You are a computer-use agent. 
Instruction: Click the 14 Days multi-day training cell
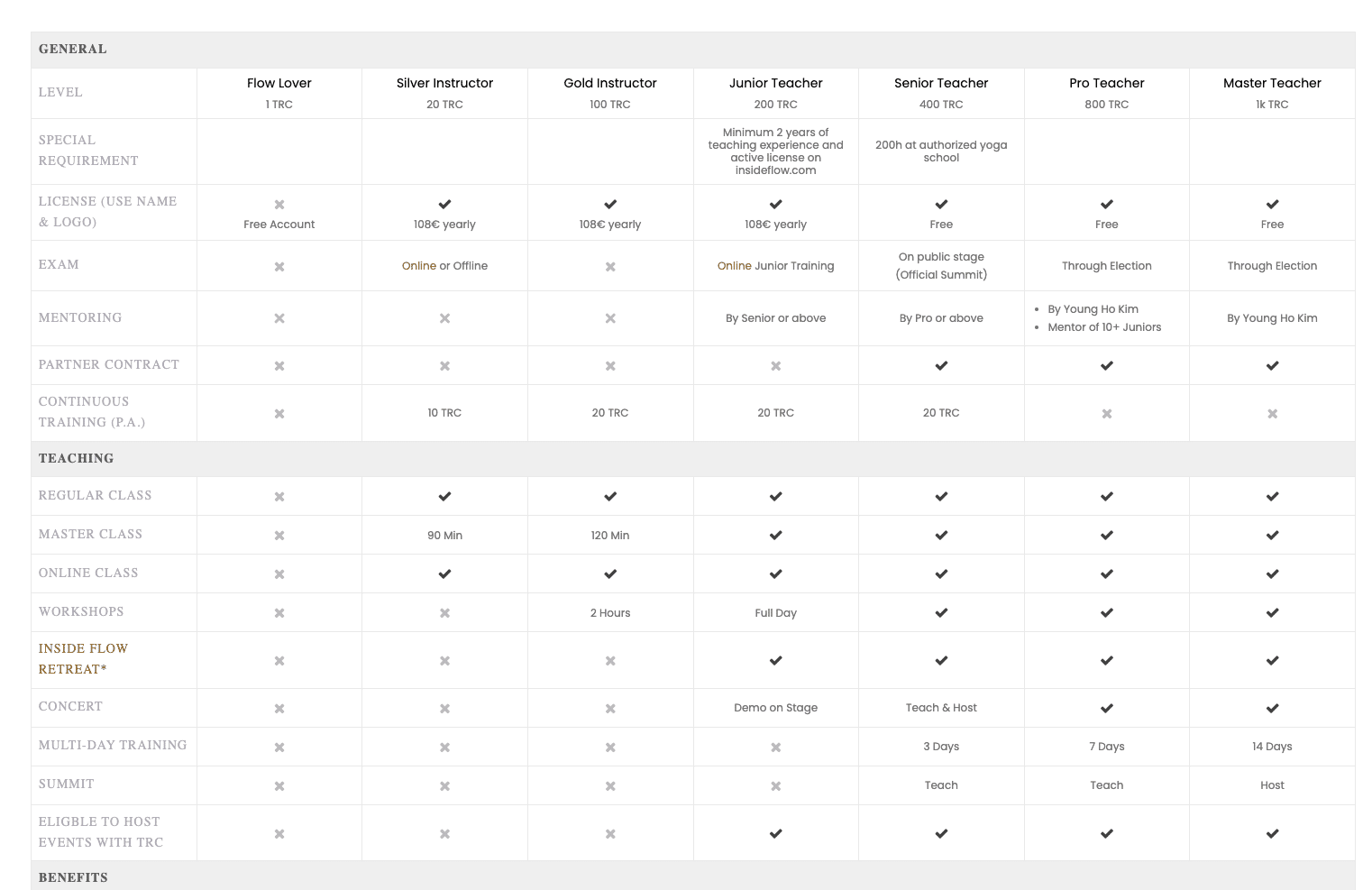coord(1272,747)
